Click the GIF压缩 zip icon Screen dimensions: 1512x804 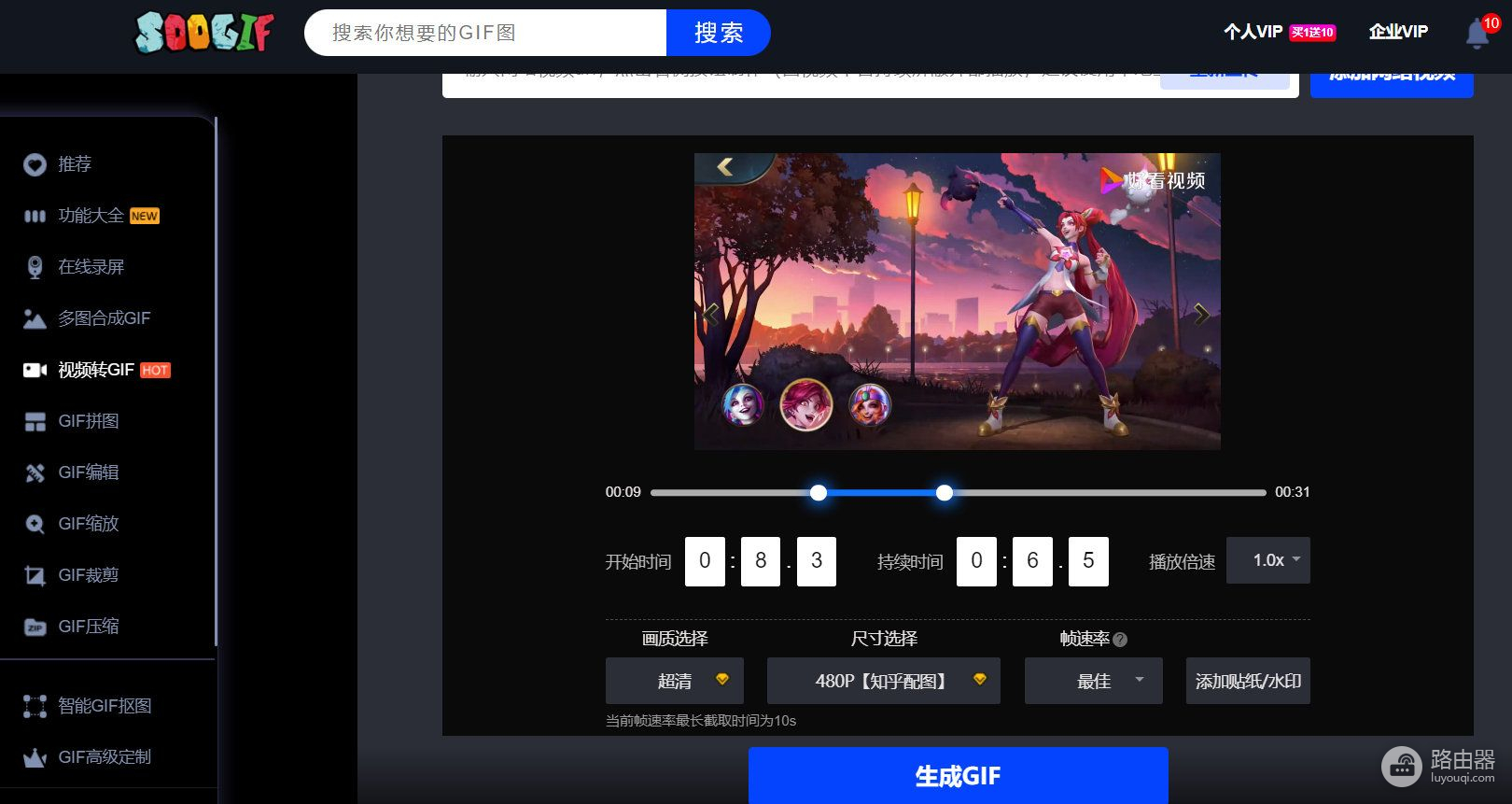click(35, 627)
